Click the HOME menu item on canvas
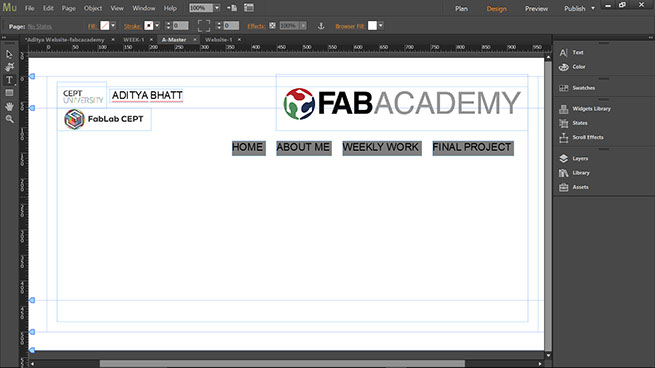 coord(249,148)
